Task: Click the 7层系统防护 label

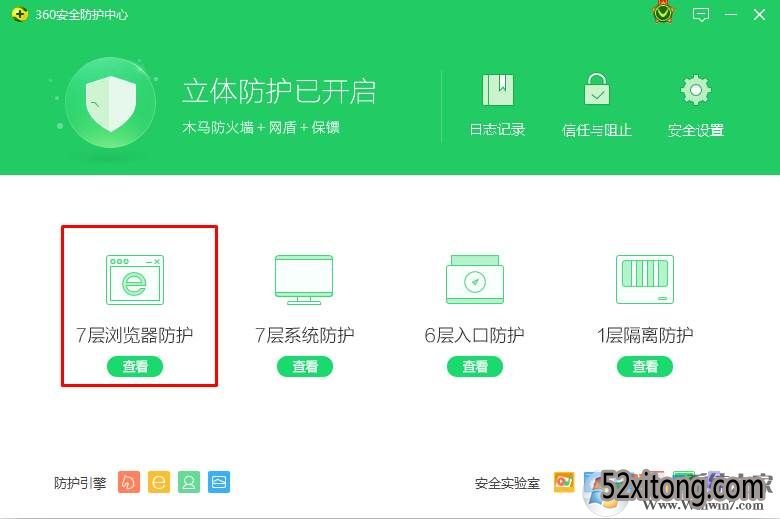Action: tap(304, 335)
